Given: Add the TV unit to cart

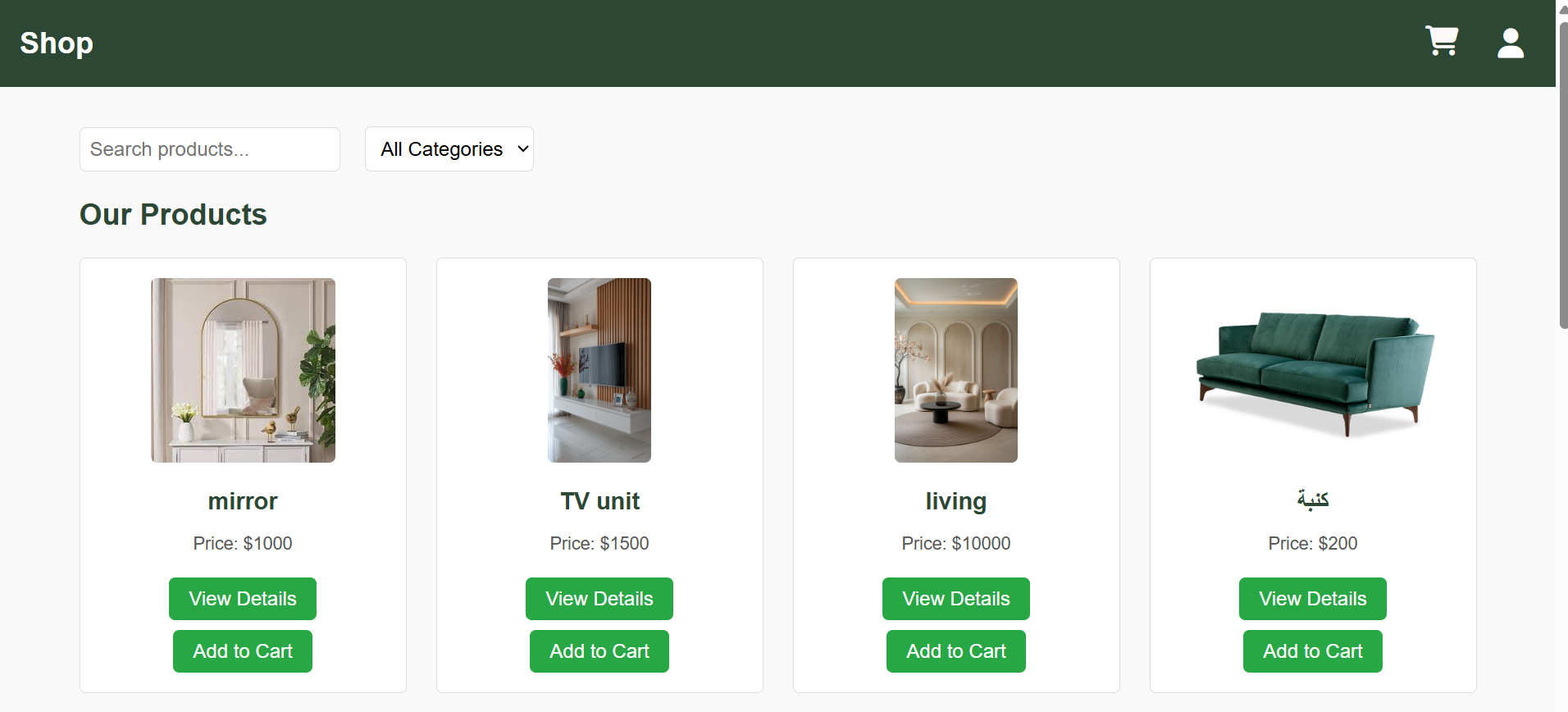Looking at the screenshot, I should point(599,651).
